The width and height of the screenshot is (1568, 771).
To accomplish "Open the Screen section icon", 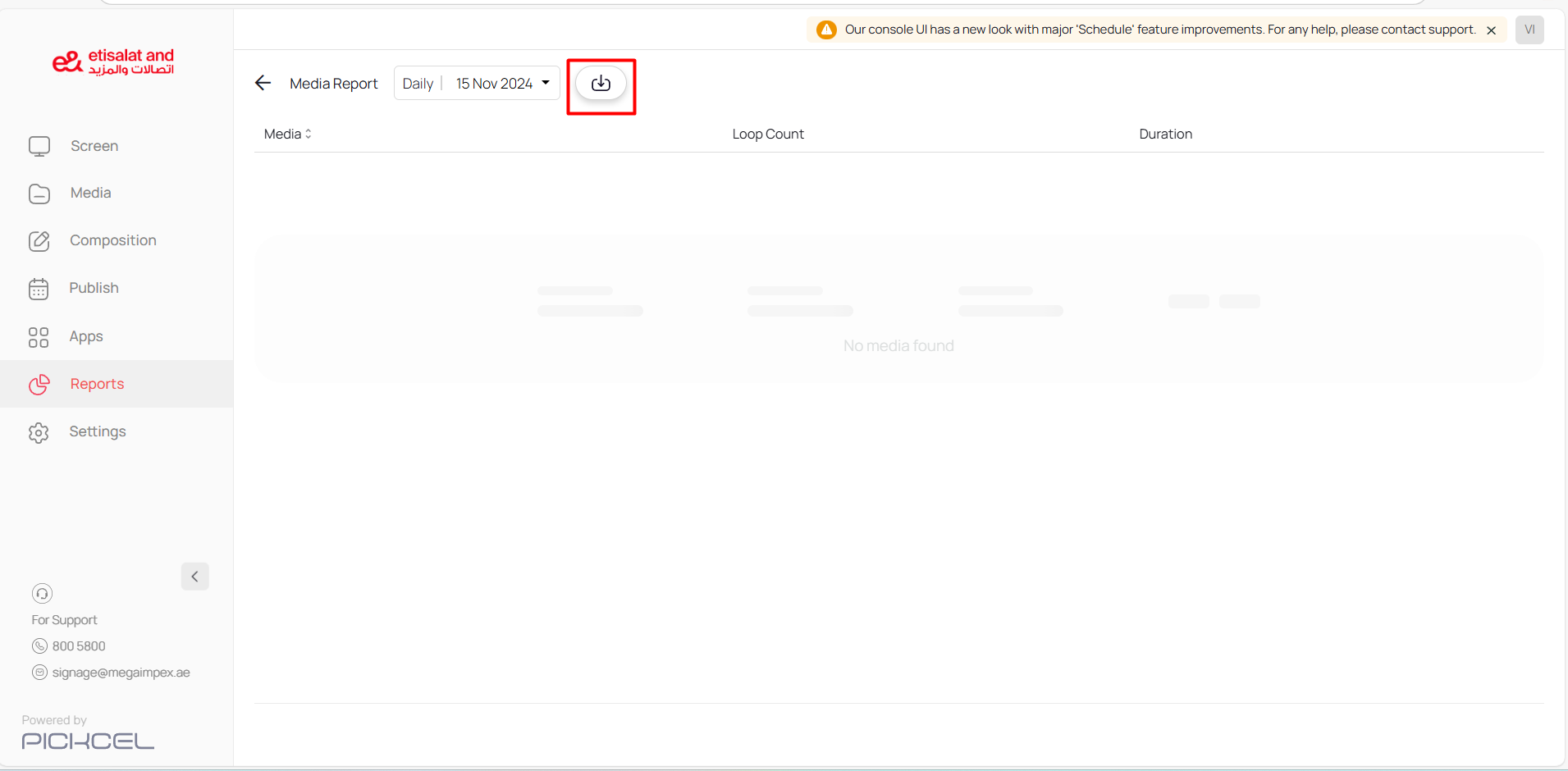I will [x=39, y=146].
